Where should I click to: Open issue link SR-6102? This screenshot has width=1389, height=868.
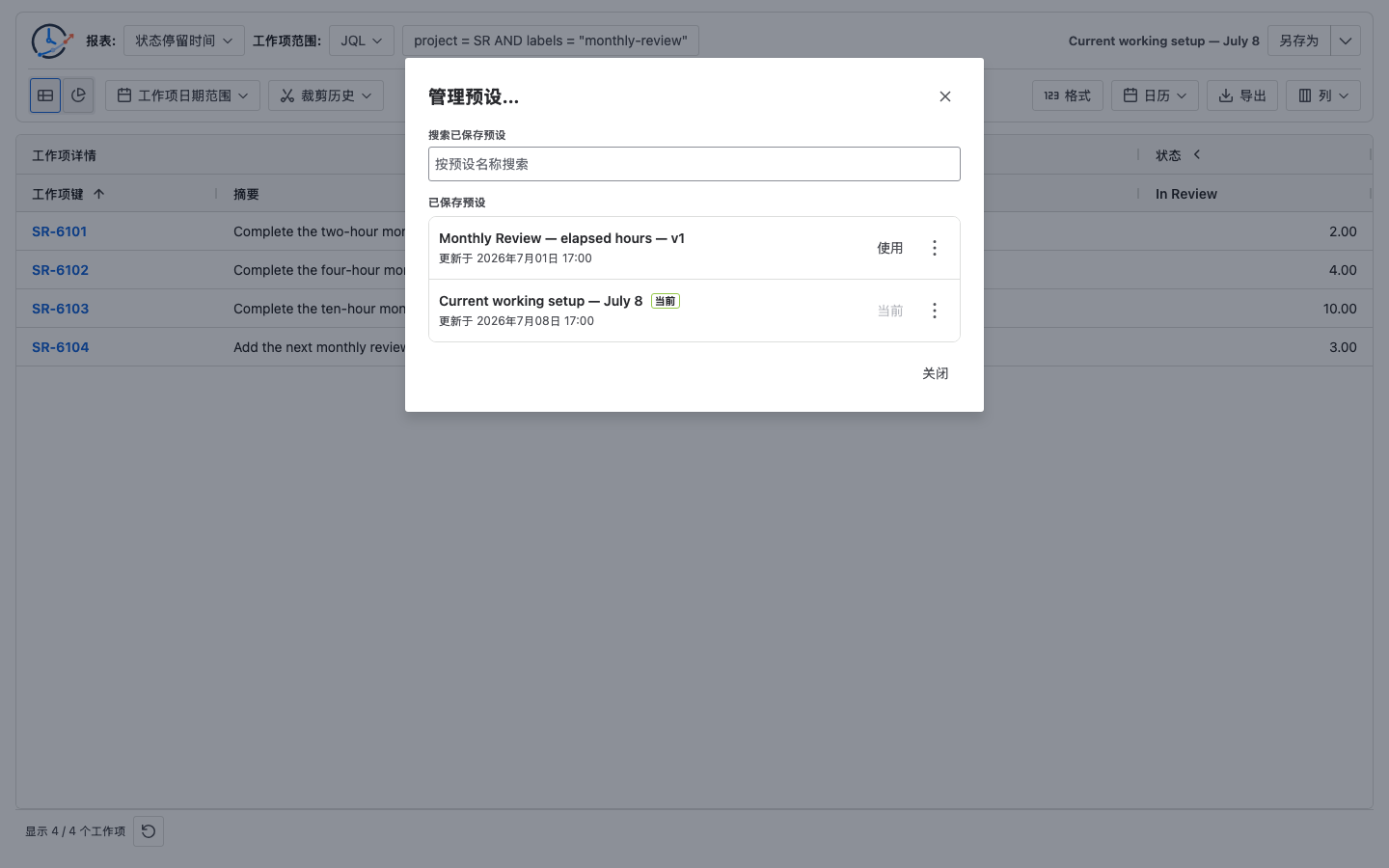point(60,270)
